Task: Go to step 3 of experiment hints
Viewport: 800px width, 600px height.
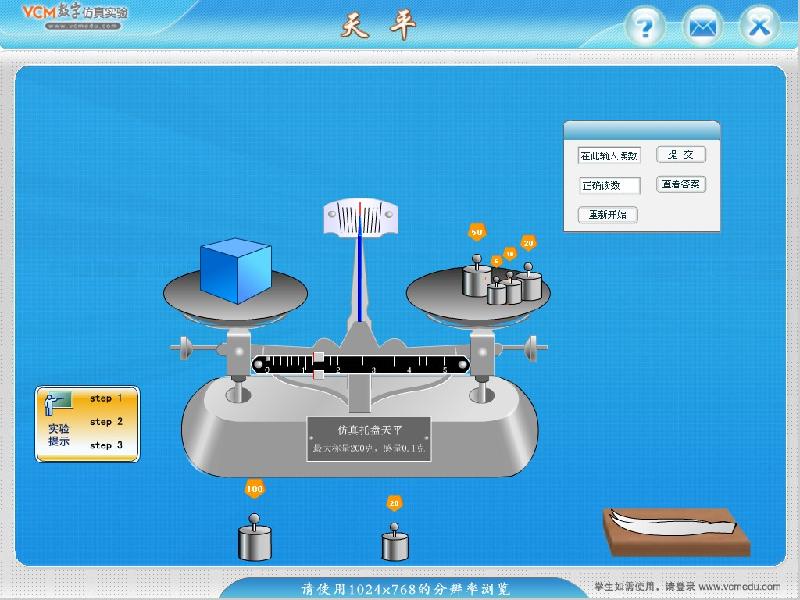Action: click(x=107, y=446)
